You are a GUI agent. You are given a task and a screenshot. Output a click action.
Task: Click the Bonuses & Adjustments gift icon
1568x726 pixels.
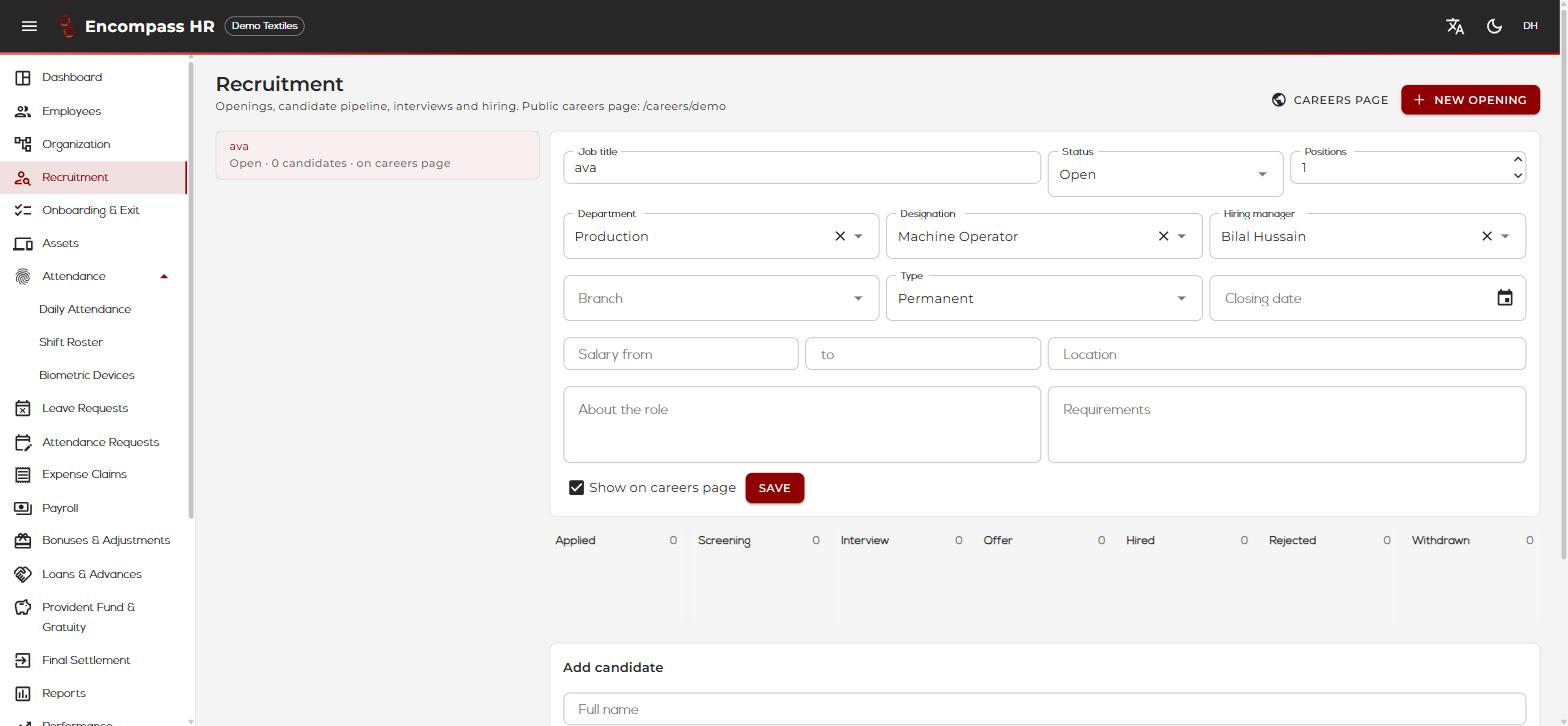23,540
